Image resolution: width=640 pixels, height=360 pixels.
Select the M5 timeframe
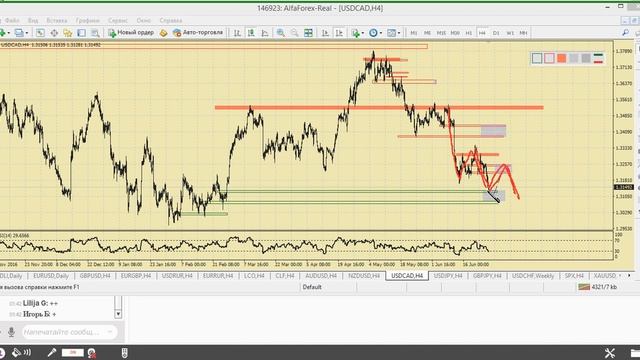(x=427, y=33)
